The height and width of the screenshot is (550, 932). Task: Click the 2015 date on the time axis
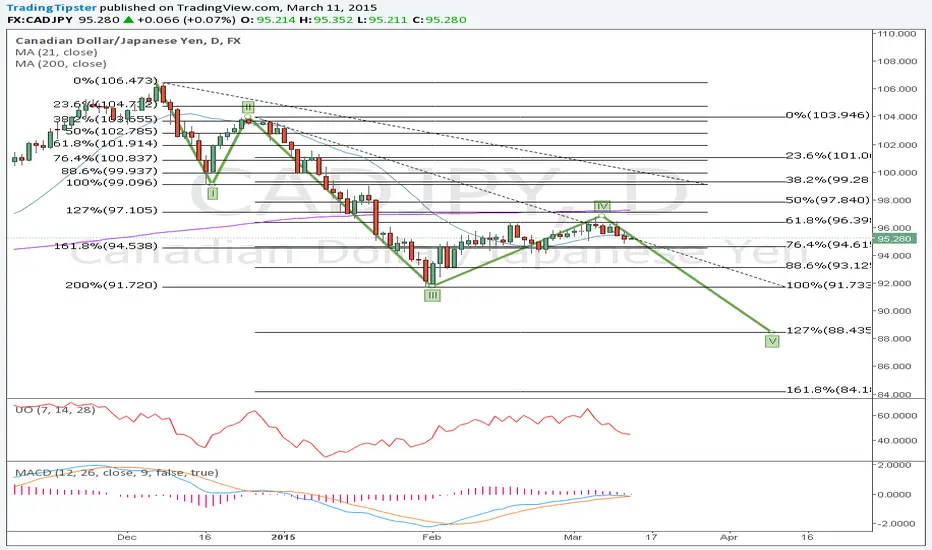283,537
